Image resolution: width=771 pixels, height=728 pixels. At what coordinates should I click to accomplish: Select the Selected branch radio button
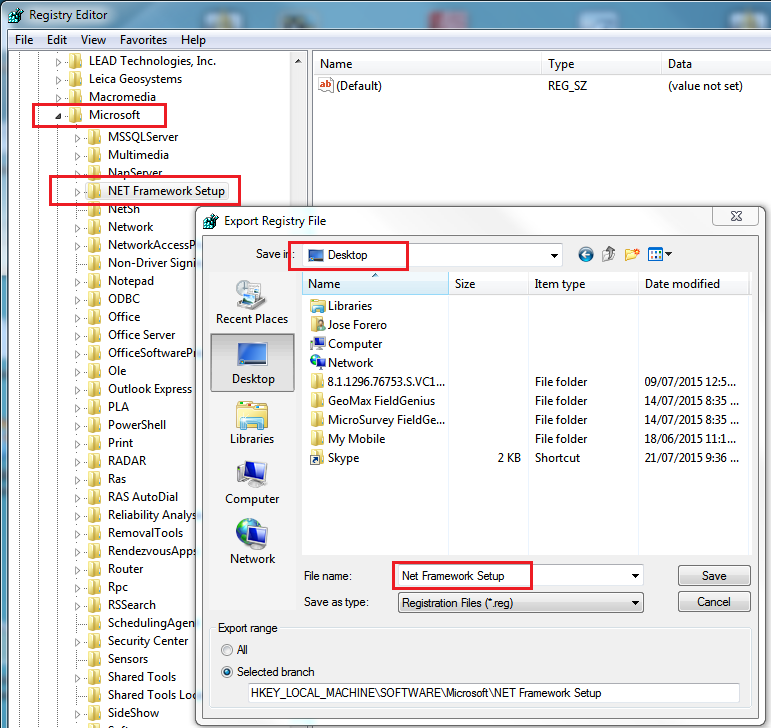[228, 672]
